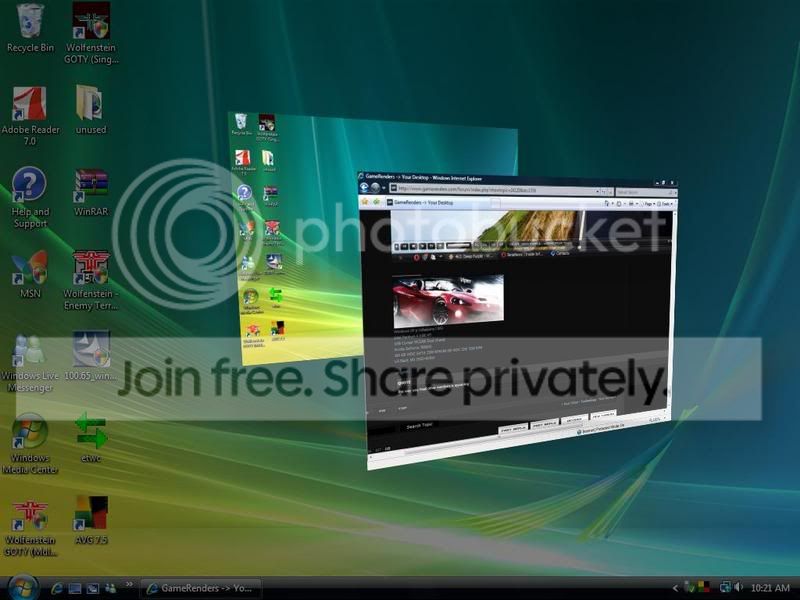Open Adobe Reader 7.0 shortcut
The image size is (800, 600).
30,116
